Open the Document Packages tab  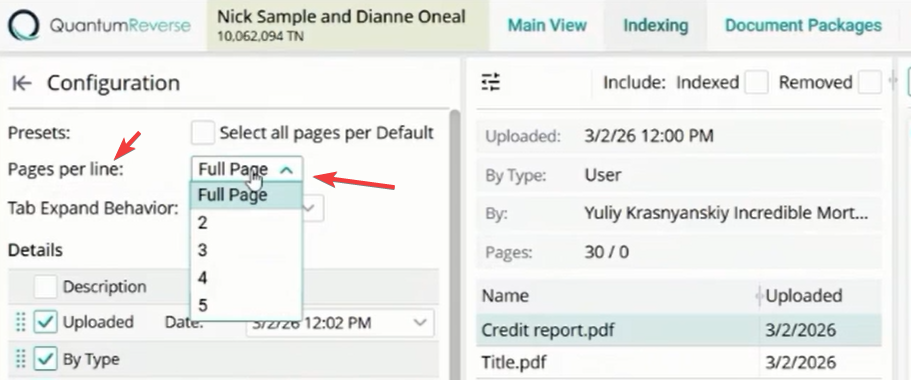coord(804,26)
